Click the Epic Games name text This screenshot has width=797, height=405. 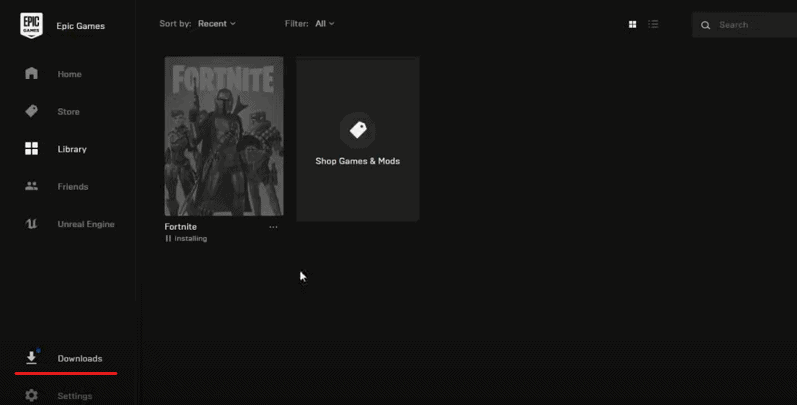[x=80, y=26]
